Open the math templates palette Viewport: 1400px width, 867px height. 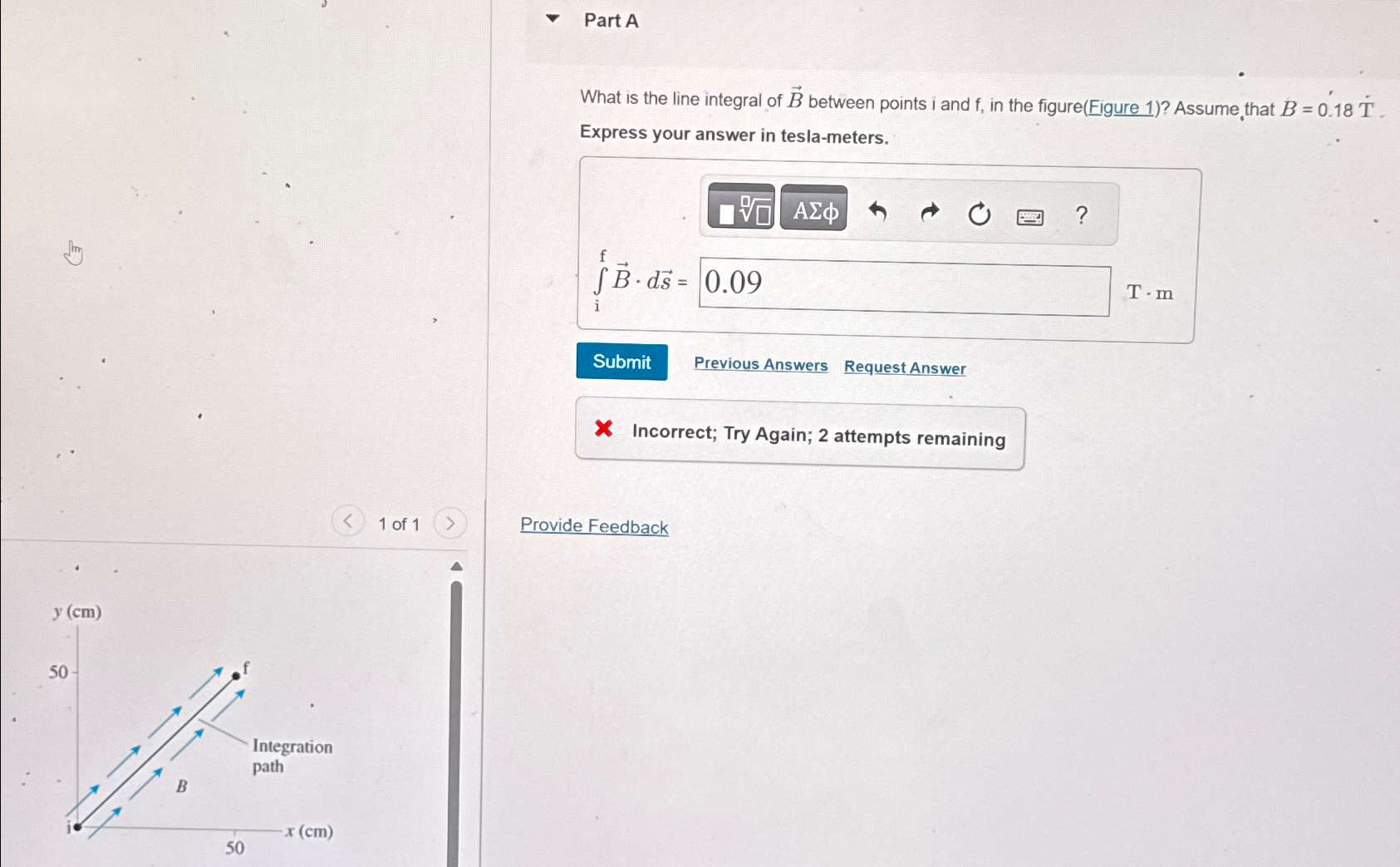[x=741, y=208]
